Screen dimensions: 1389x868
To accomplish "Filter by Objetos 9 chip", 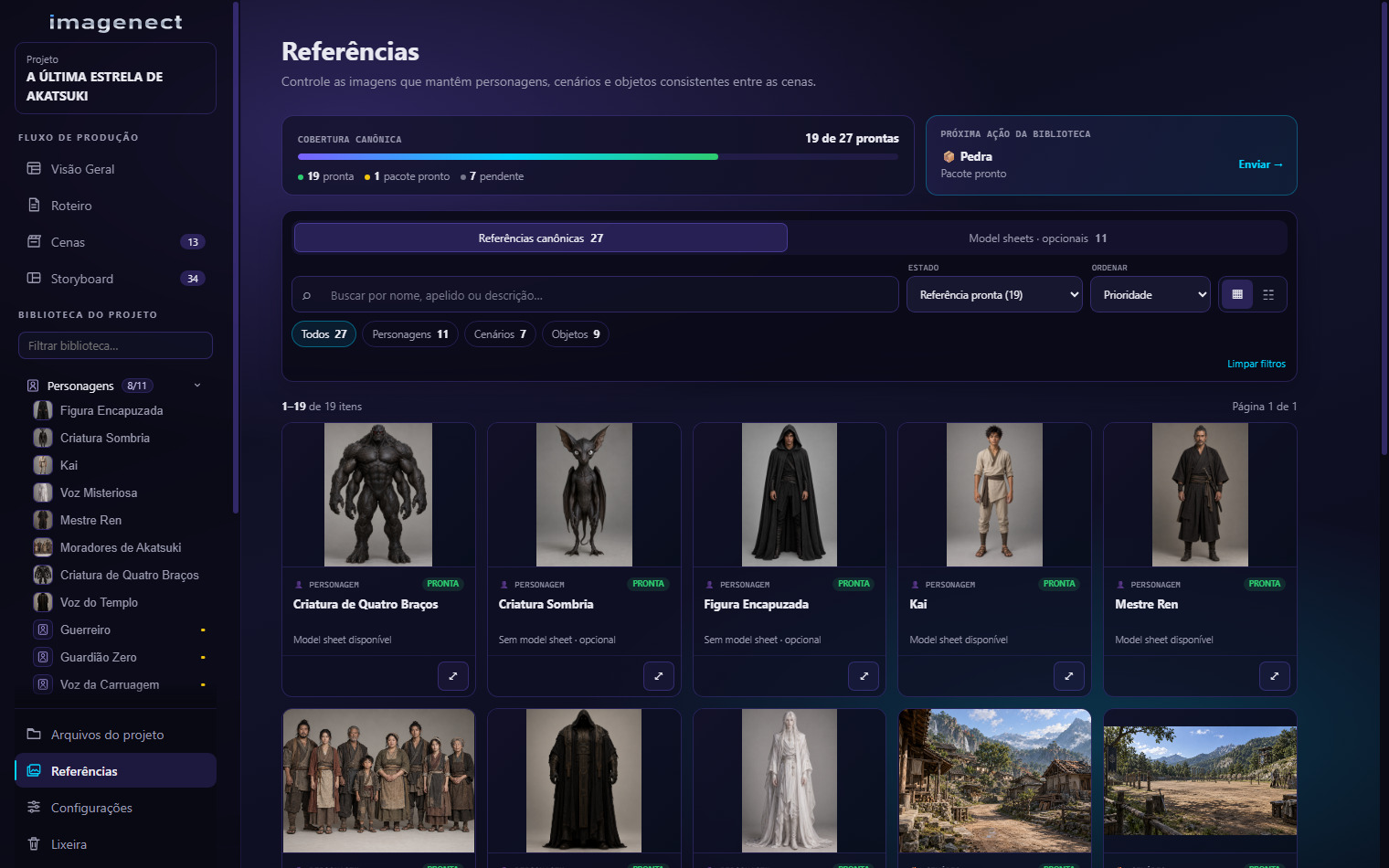I will (x=576, y=334).
